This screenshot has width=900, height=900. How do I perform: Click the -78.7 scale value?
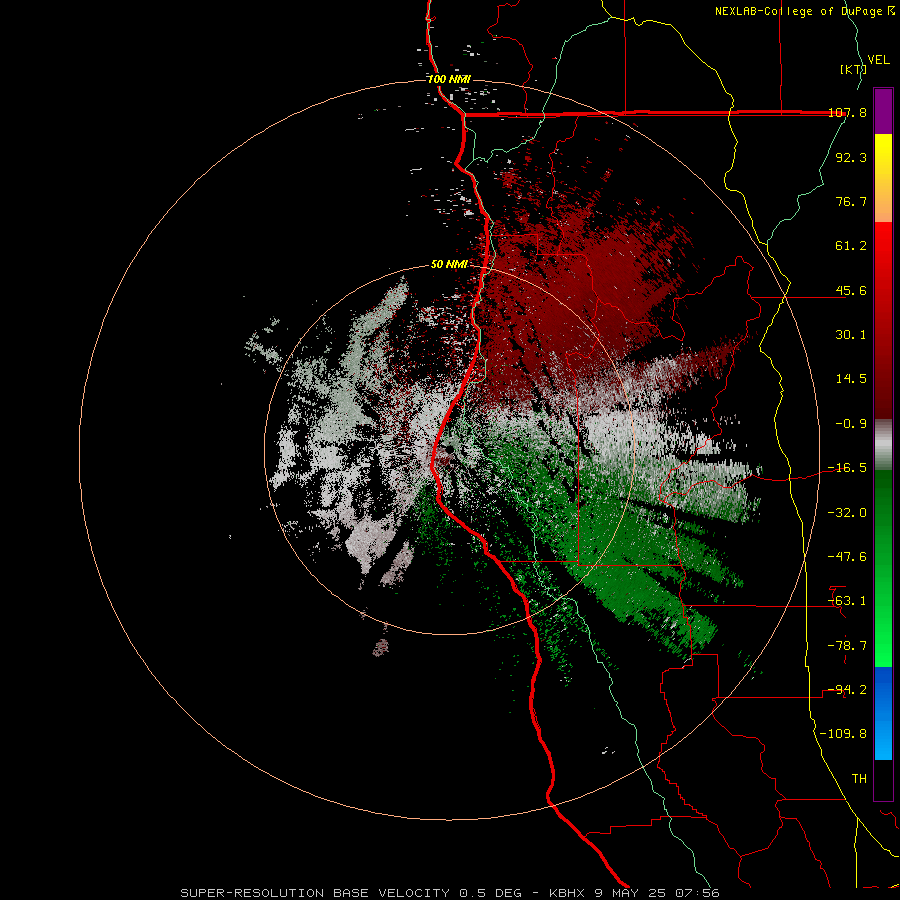[x=847, y=645]
